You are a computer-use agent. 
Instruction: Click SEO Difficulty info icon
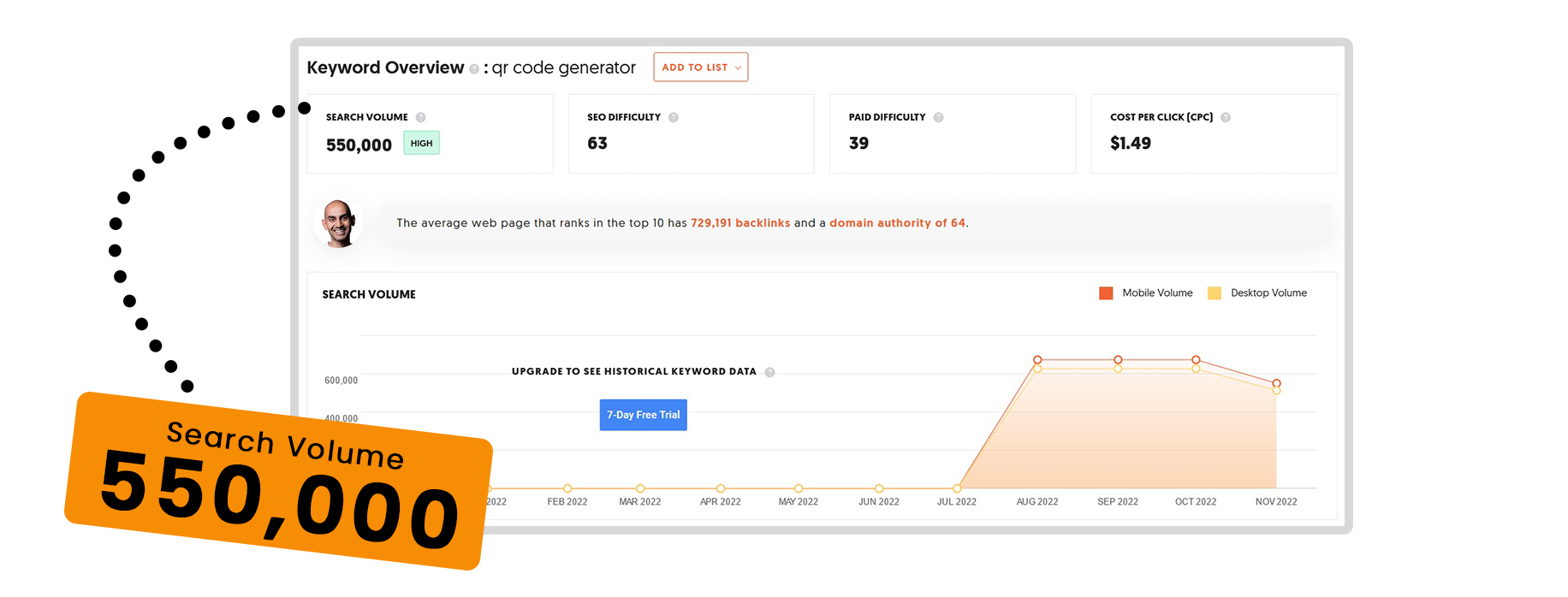(x=674, y=117)
